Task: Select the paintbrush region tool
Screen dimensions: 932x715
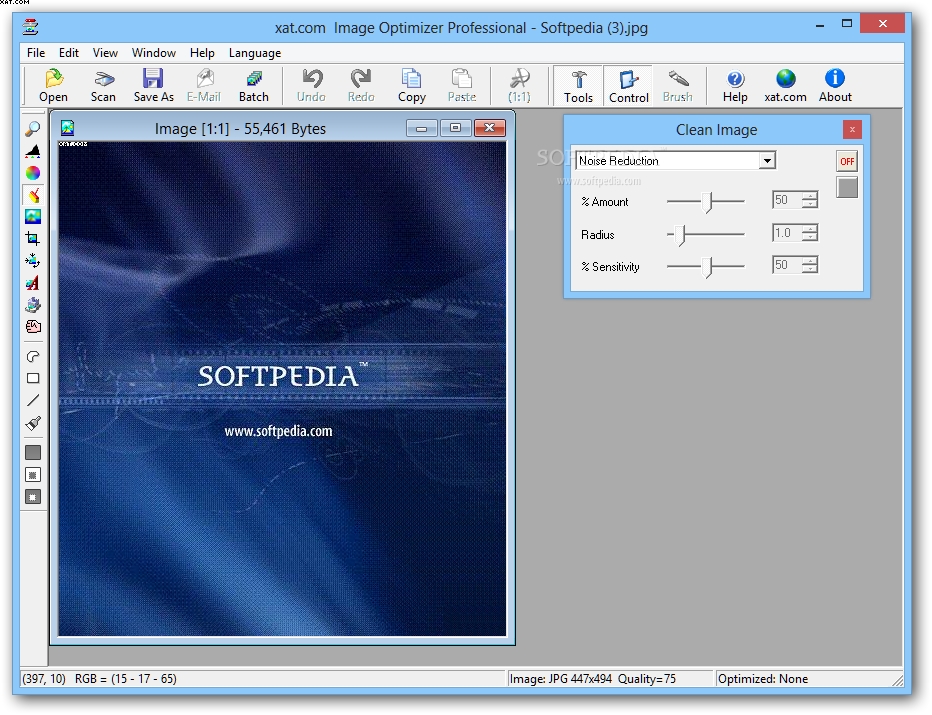Action: pos(33,423)
